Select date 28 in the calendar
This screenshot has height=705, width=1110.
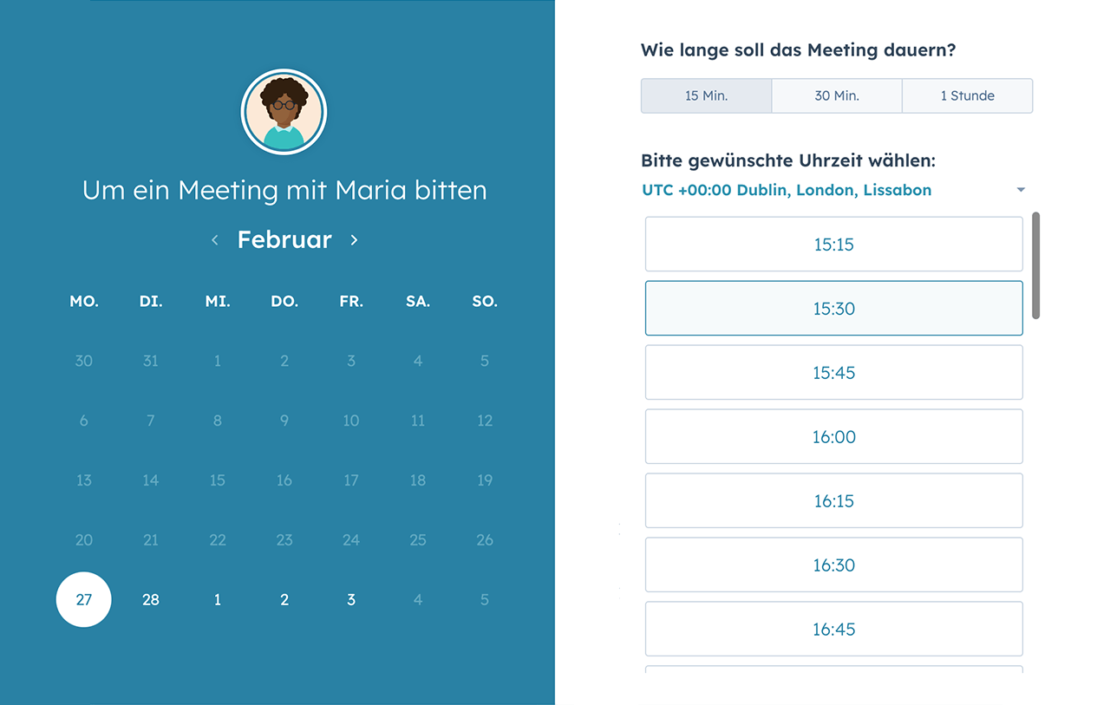click(x=151, y=600)
